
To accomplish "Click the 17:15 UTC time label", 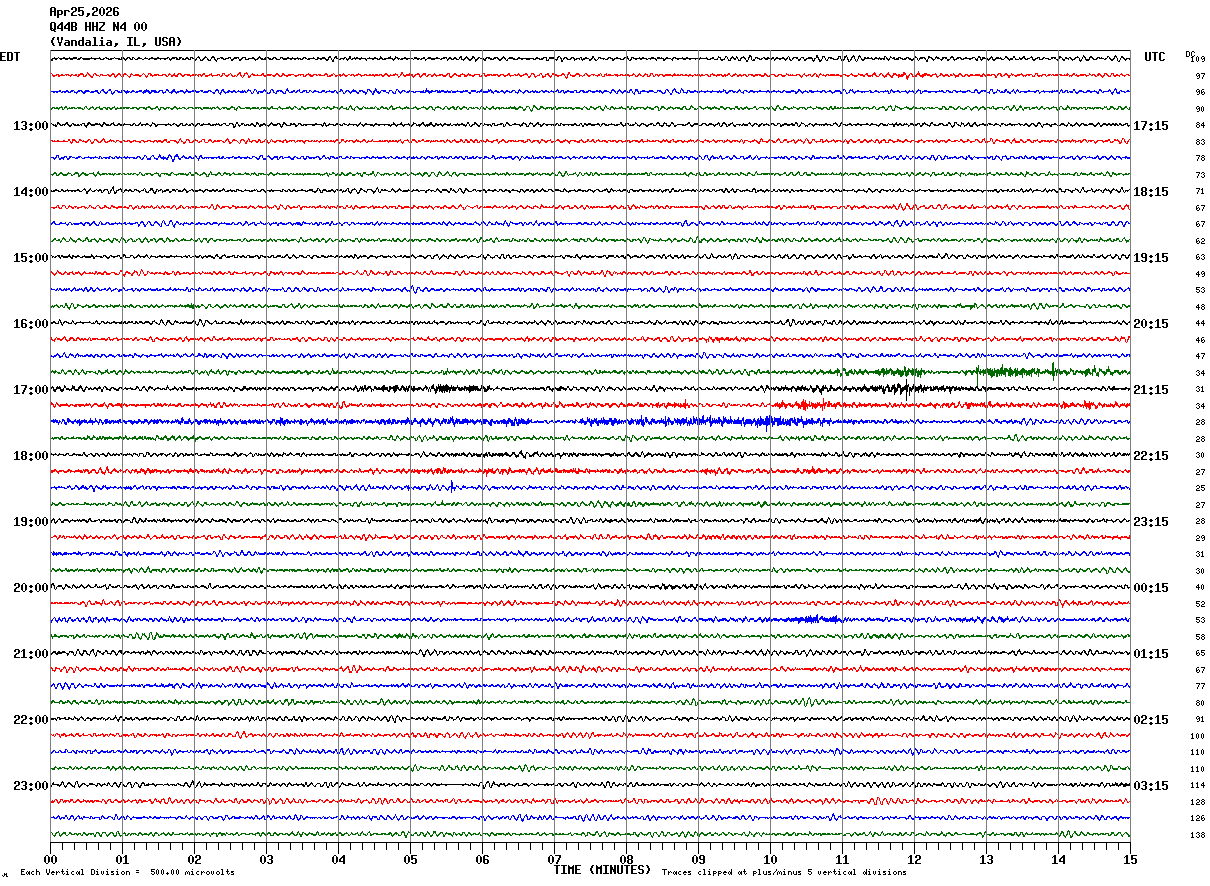I will click(1151, 126).
